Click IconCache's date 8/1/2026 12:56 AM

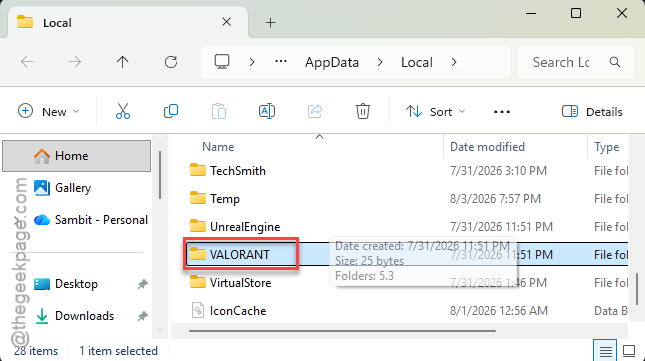(499, 310)
